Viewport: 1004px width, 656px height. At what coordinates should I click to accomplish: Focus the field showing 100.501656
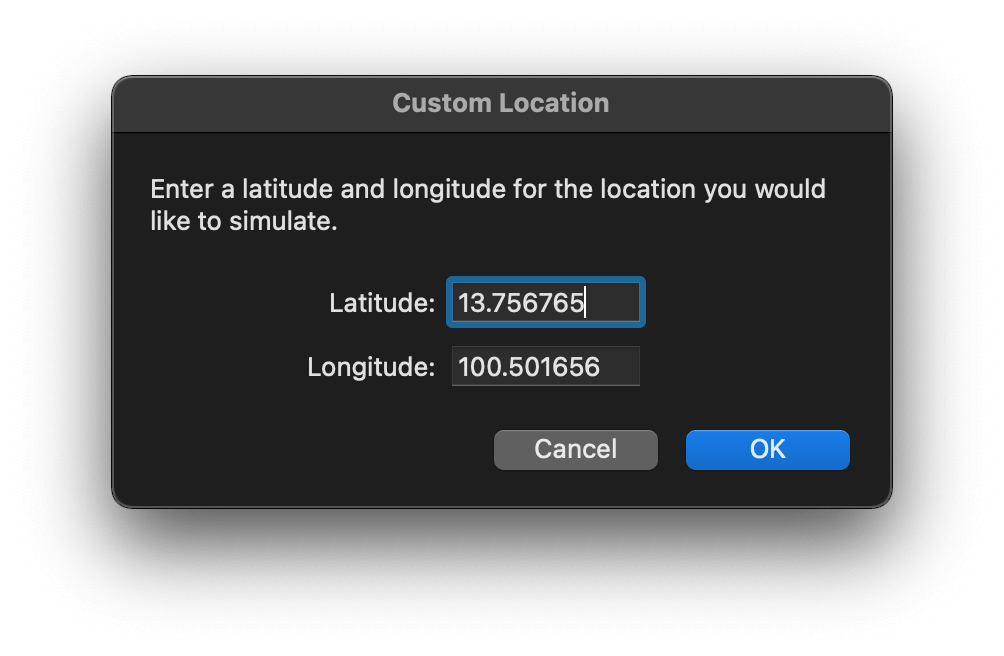click(546, 366)
